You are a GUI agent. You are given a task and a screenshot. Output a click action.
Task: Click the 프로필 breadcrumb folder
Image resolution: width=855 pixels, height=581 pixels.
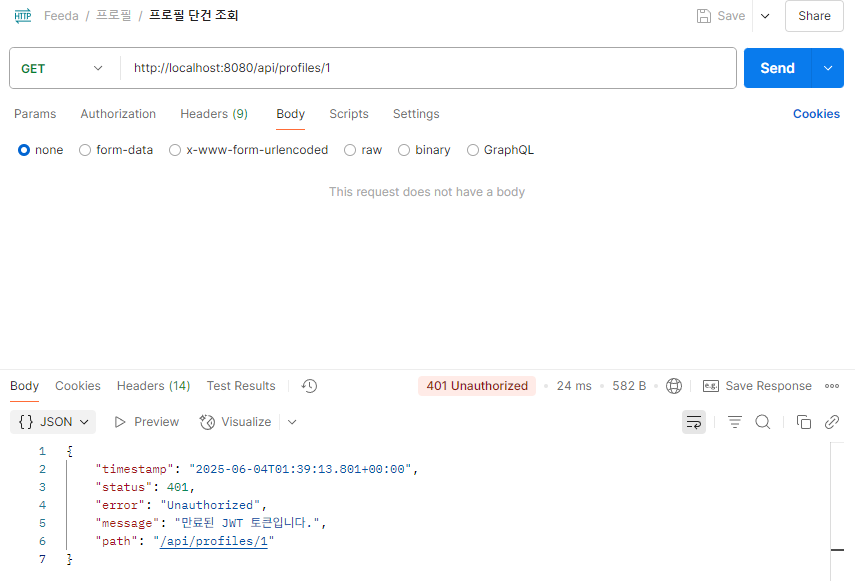pyautogui.click(x=114, y=16)
